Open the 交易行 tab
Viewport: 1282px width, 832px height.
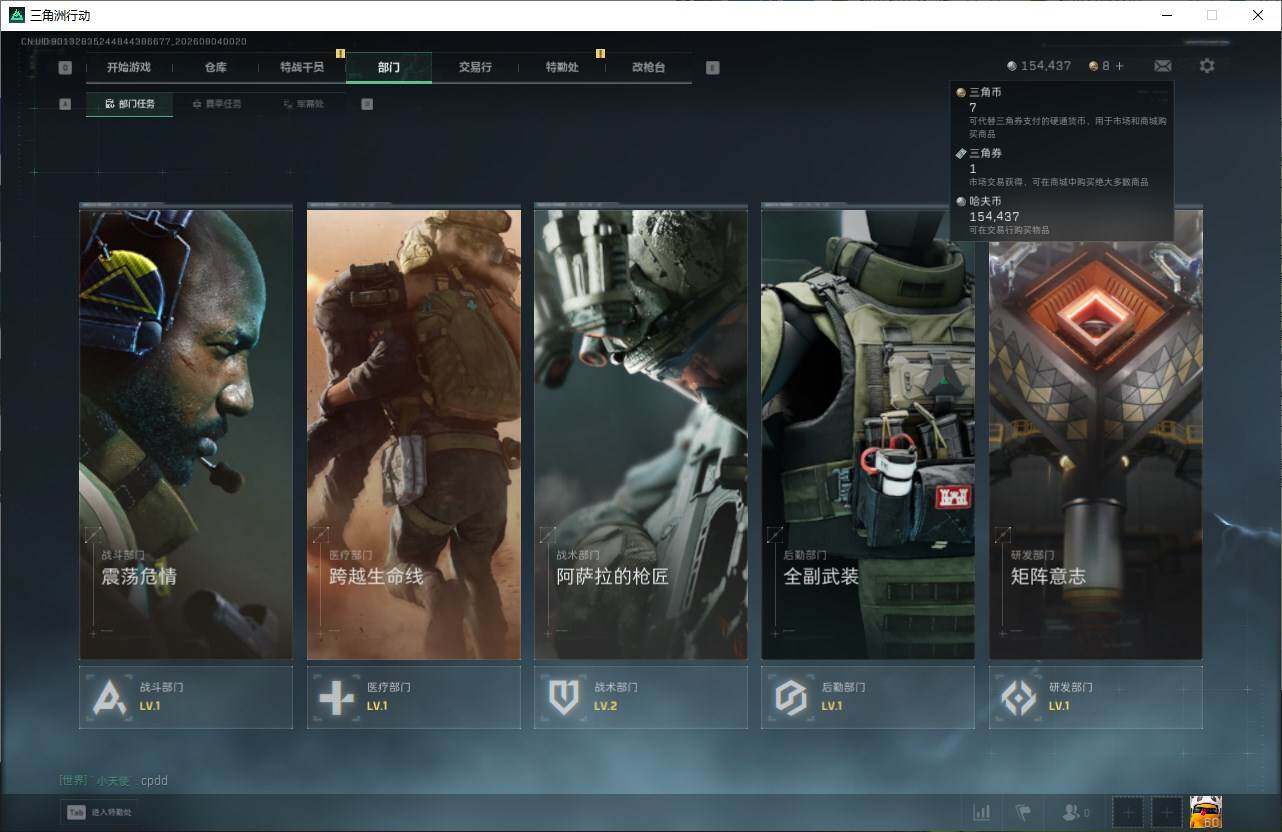[475, 67]
